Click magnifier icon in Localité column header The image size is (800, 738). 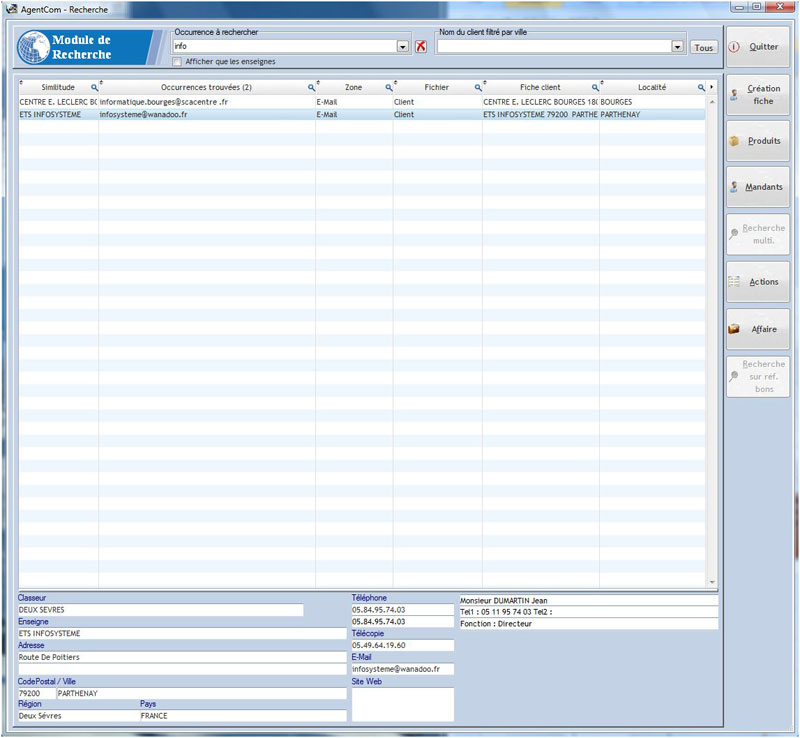pos(702,88)
